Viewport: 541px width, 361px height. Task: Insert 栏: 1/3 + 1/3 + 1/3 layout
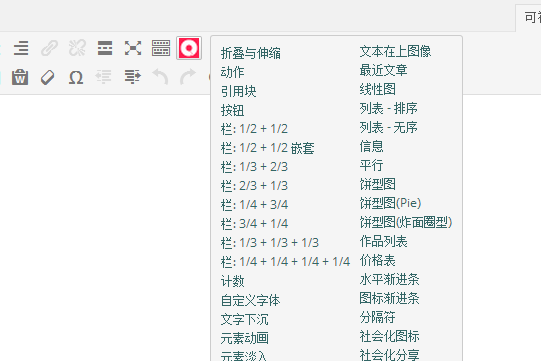tap(270, 243)
